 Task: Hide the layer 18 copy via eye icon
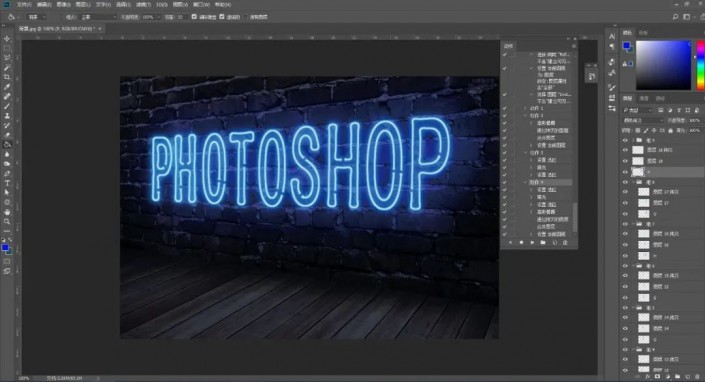click(625, 150)
